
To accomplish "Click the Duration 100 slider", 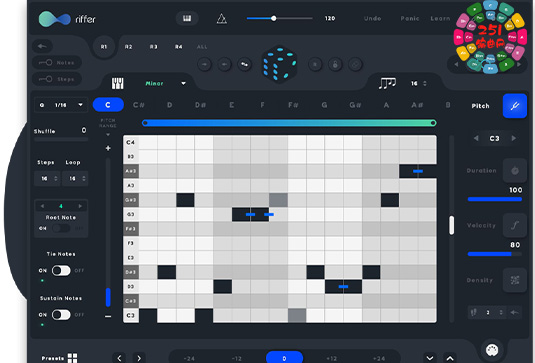I will tap(494, 199).
